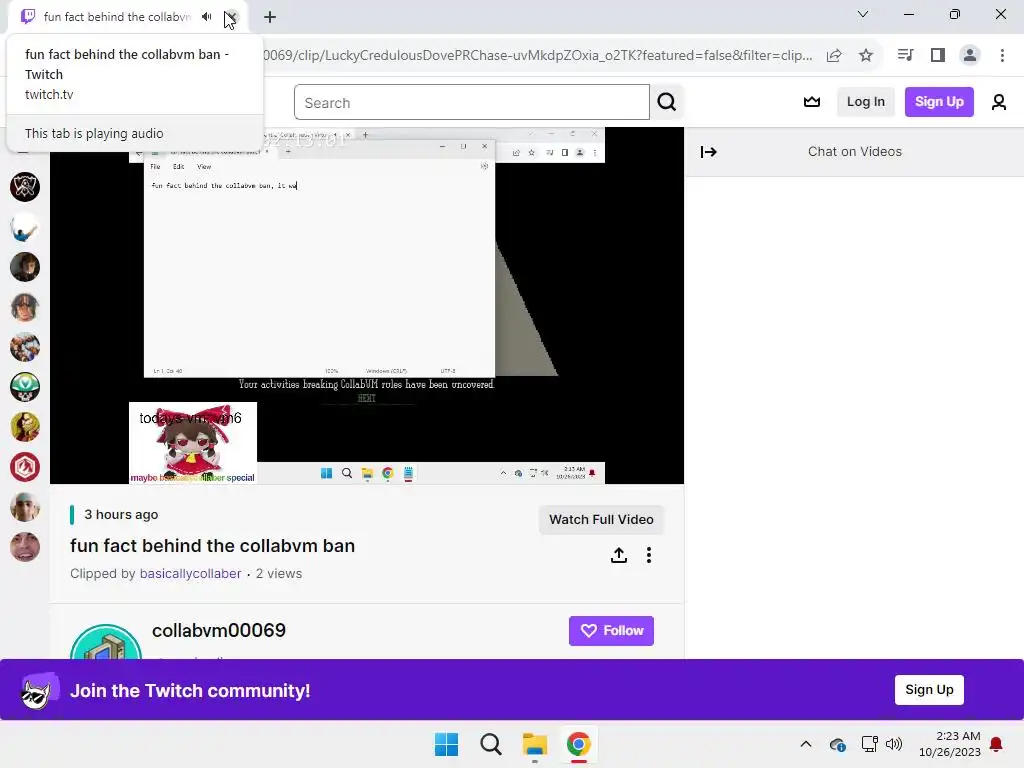This screenshot has height=768, width=1024.
Task: Open the fourth sidebar channel avatar
Action: click(x=25, y=307)
